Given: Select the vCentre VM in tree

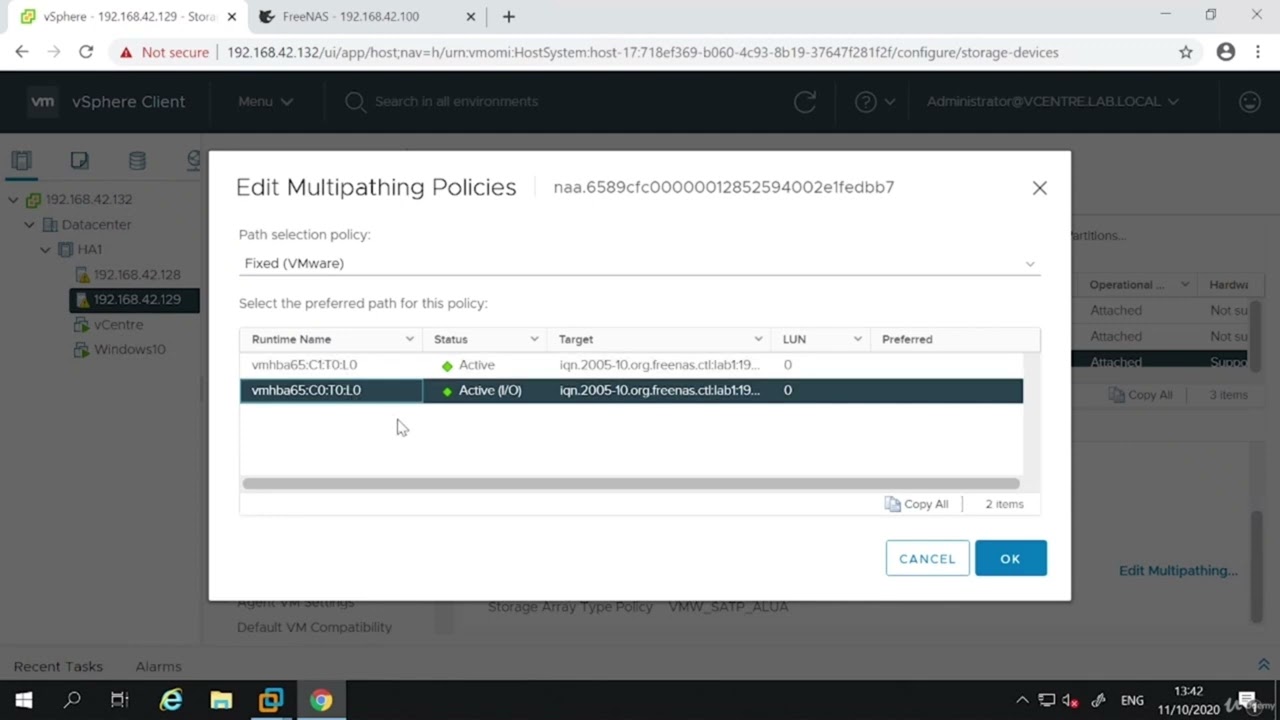Looking at the screenshot, I should click(118, 325).
